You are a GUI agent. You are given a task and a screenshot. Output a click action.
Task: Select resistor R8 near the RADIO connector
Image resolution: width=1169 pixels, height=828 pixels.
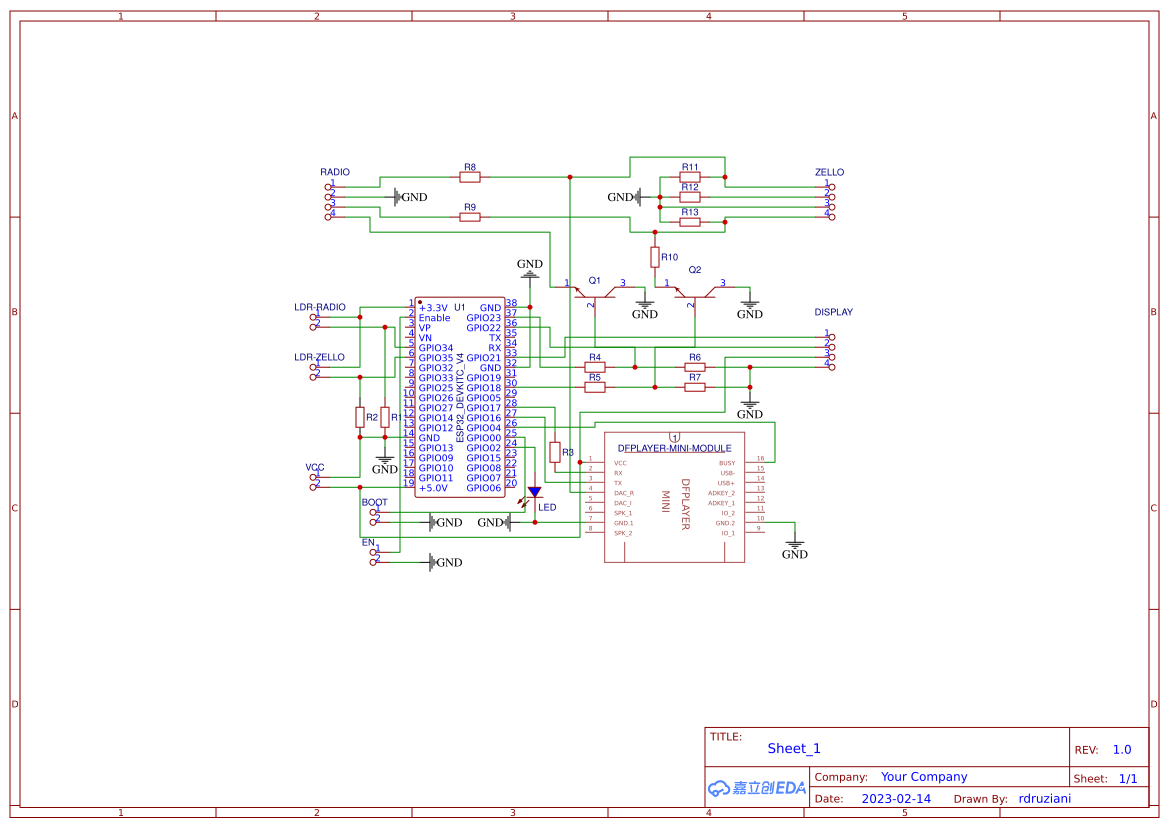point(468,175)
